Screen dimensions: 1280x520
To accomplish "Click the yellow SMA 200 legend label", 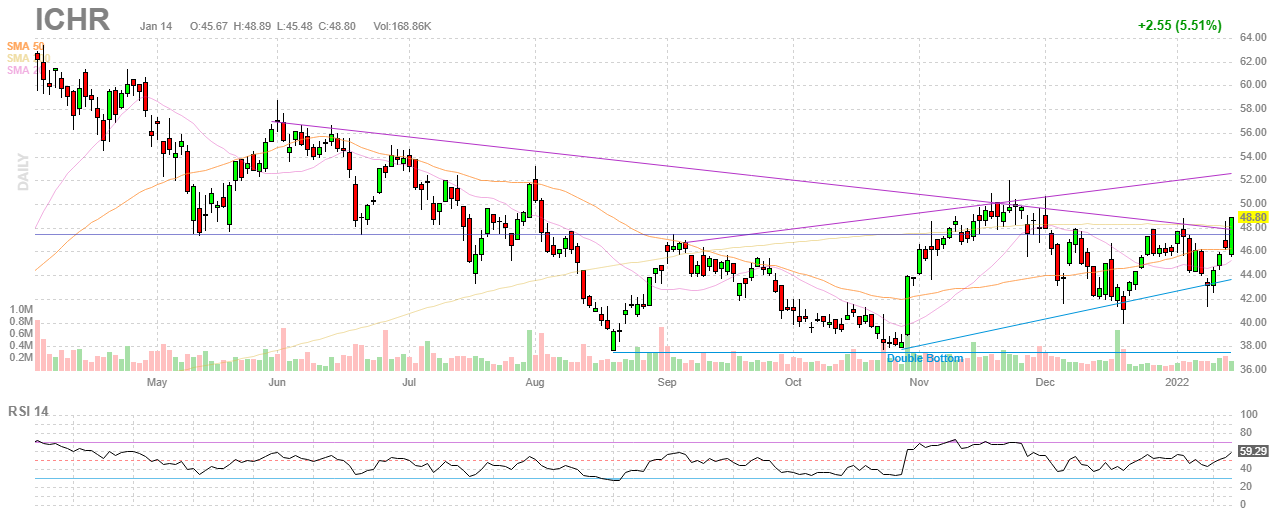I will tap(25, 58).
